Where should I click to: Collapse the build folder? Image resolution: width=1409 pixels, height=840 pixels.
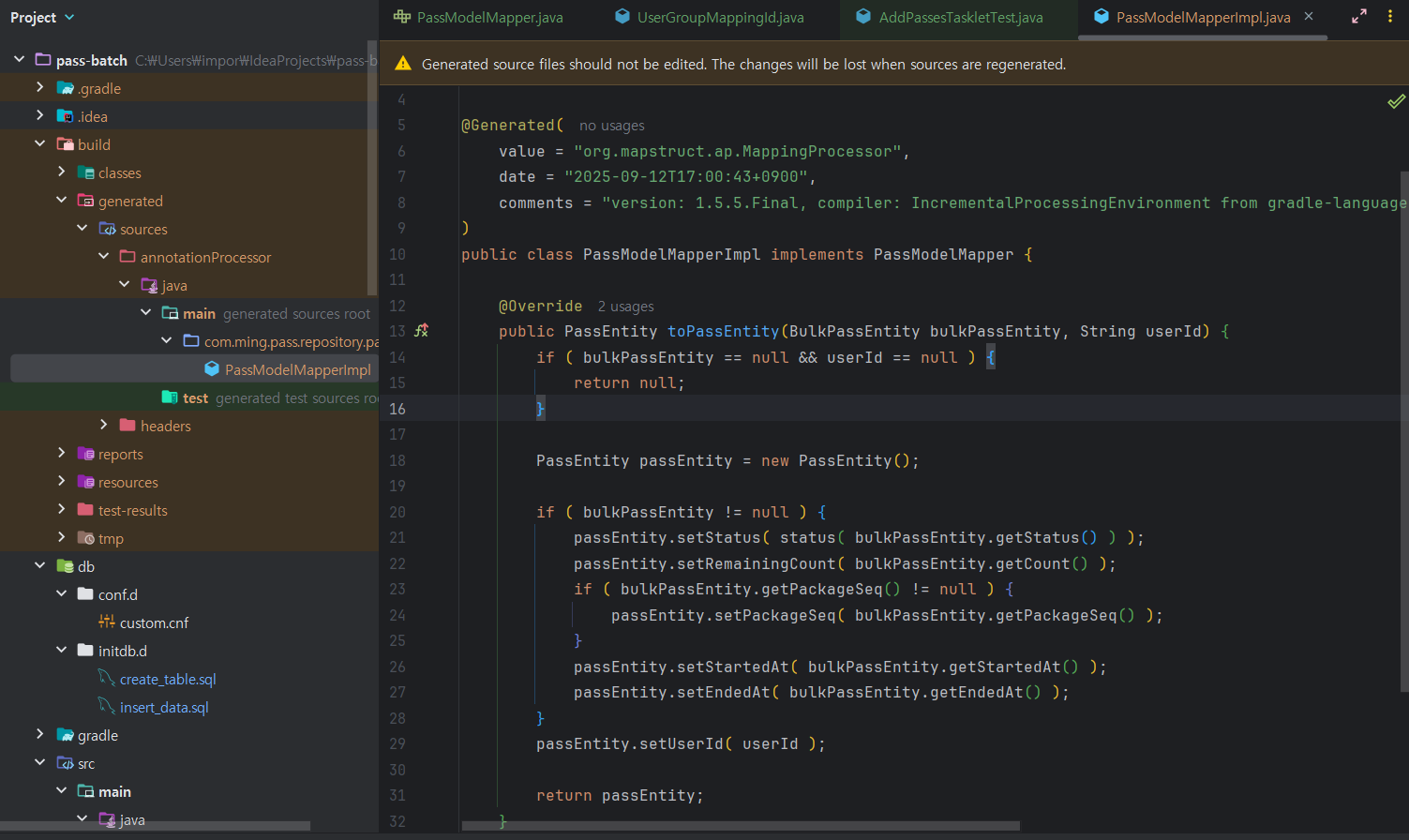click(x=39, y=144)
